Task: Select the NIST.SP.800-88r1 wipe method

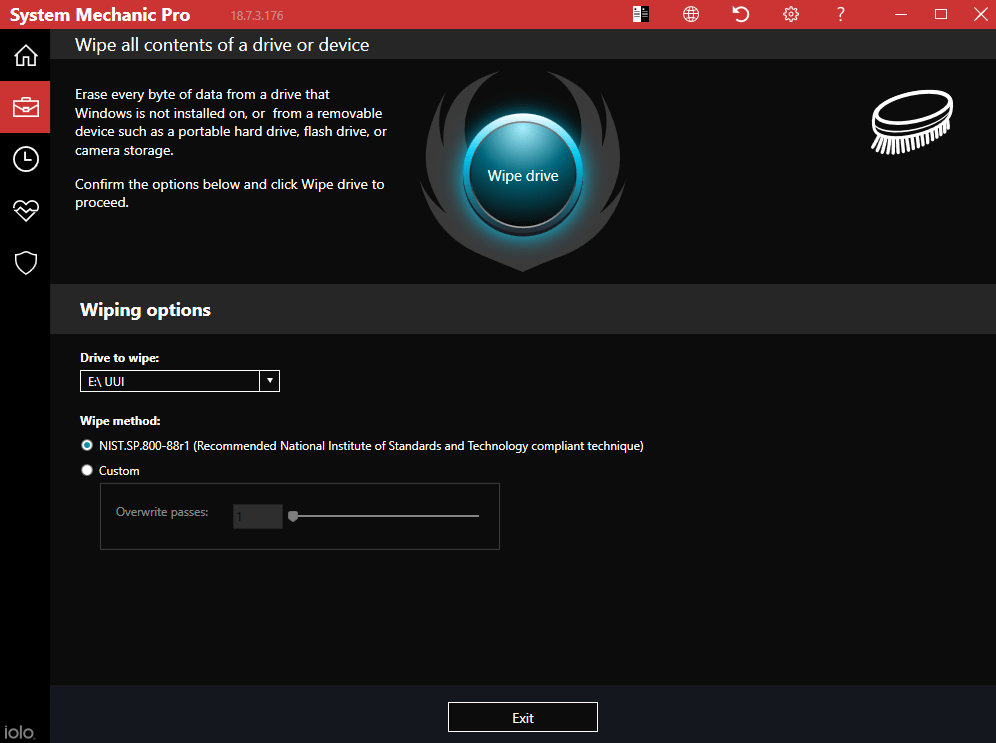Action: (x=87, y=445)
